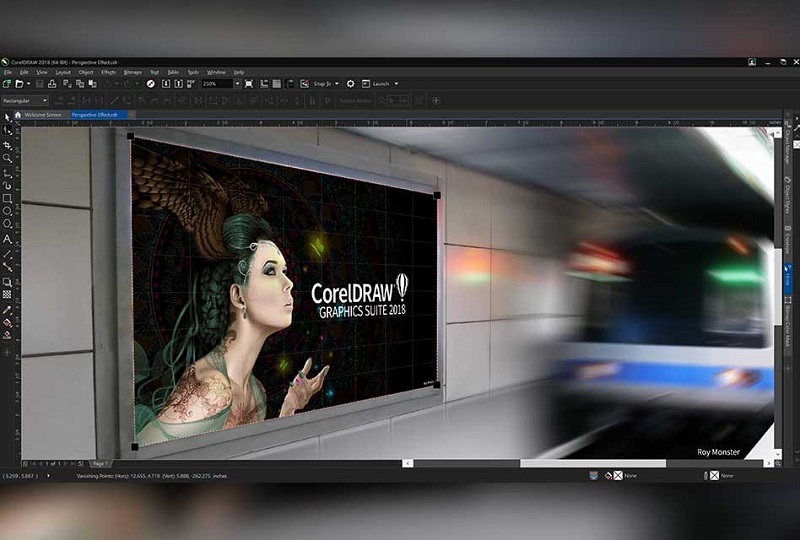800x540 pixels.
Task: Expand the Launch dropdown
Action: 396,84
